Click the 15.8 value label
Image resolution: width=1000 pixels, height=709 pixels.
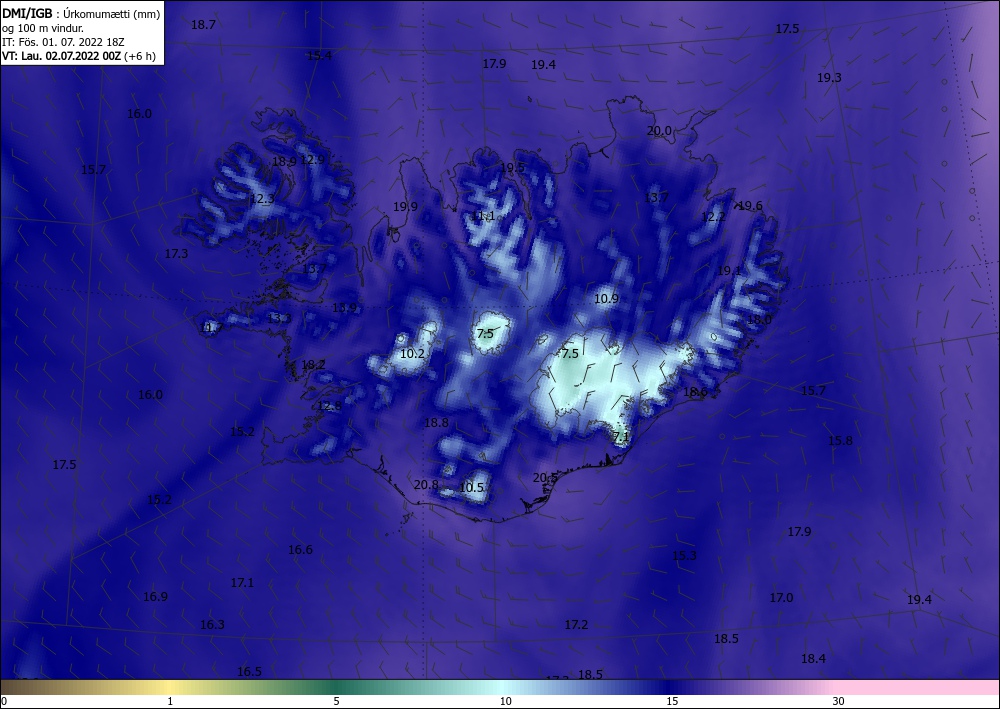(841, 441)
